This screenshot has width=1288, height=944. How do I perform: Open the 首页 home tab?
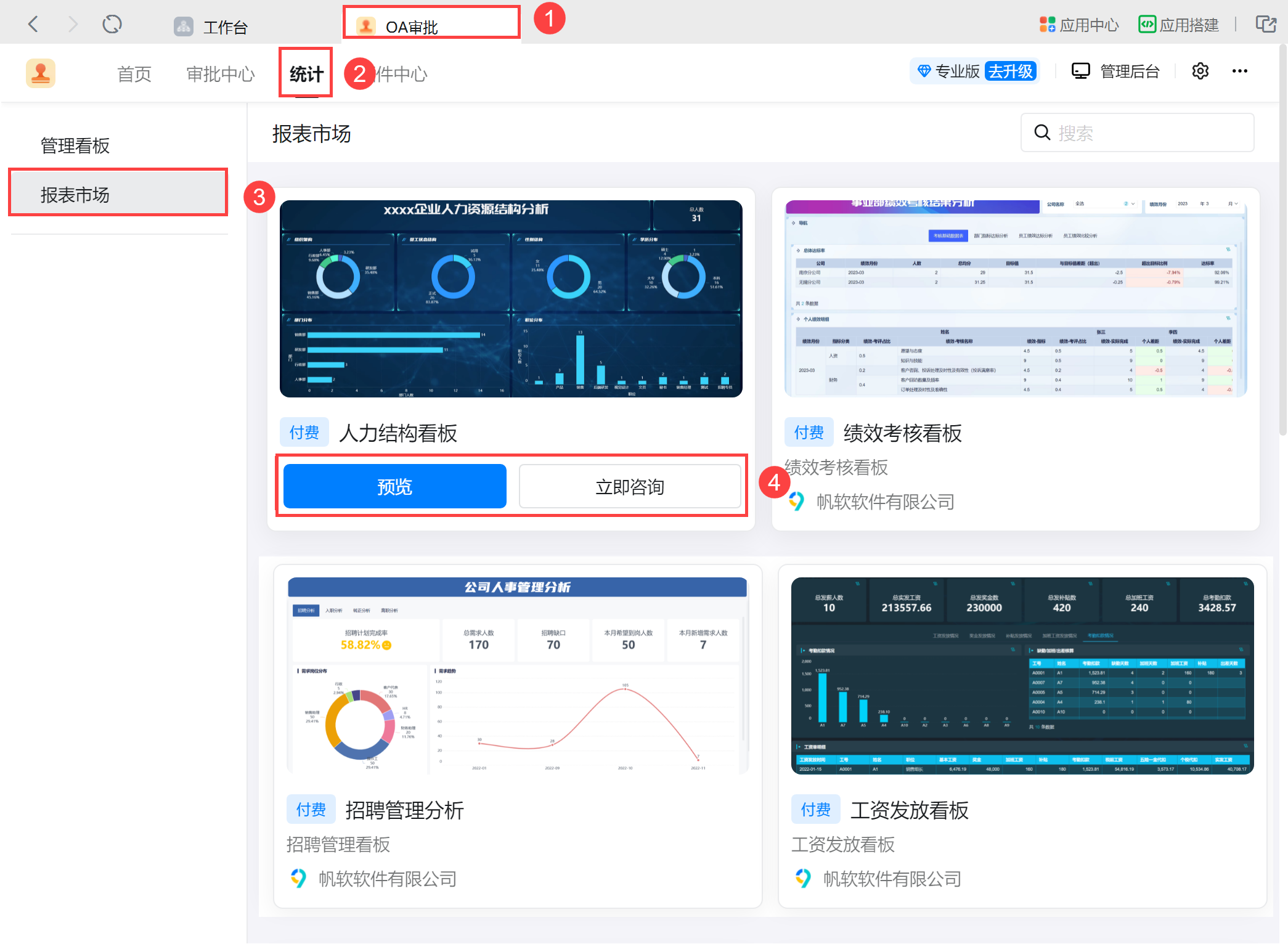coord(134,74)
